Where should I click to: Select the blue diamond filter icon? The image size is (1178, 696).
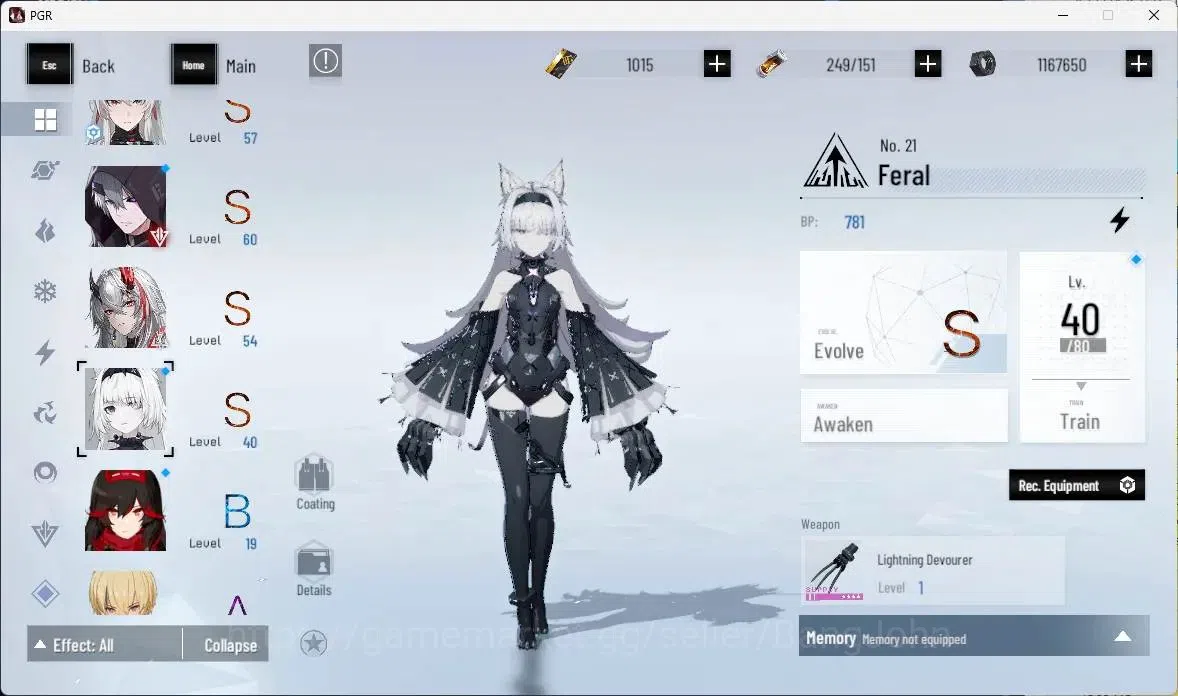pos(45,594)
